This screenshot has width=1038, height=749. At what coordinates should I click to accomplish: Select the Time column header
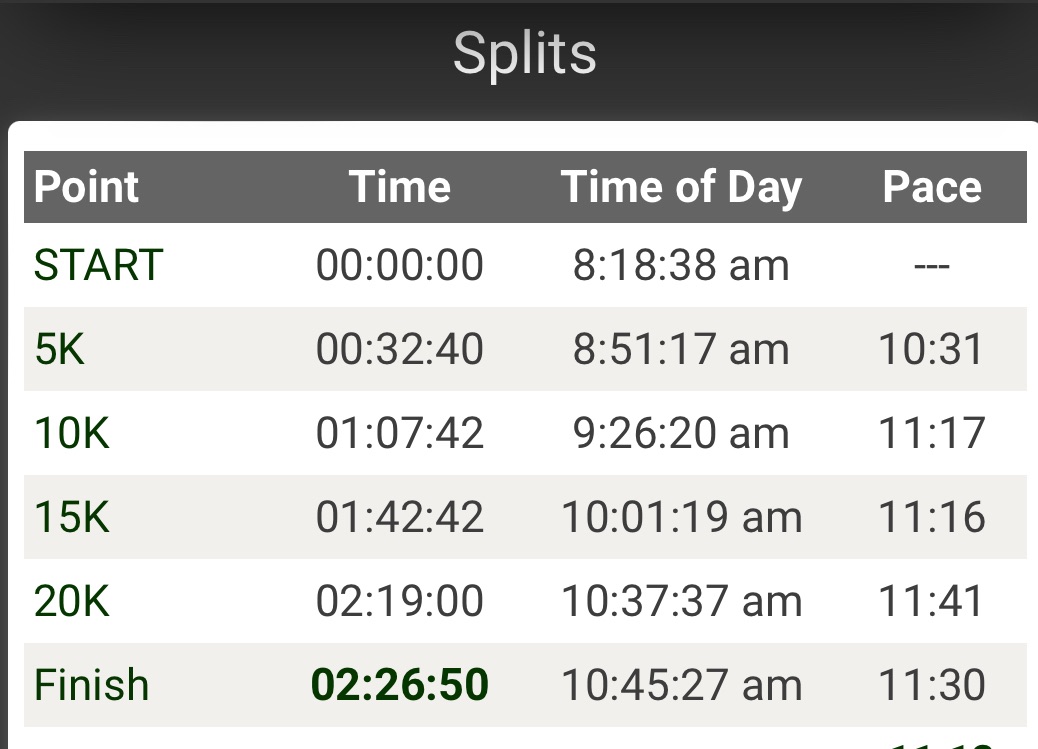click(399, 187)
